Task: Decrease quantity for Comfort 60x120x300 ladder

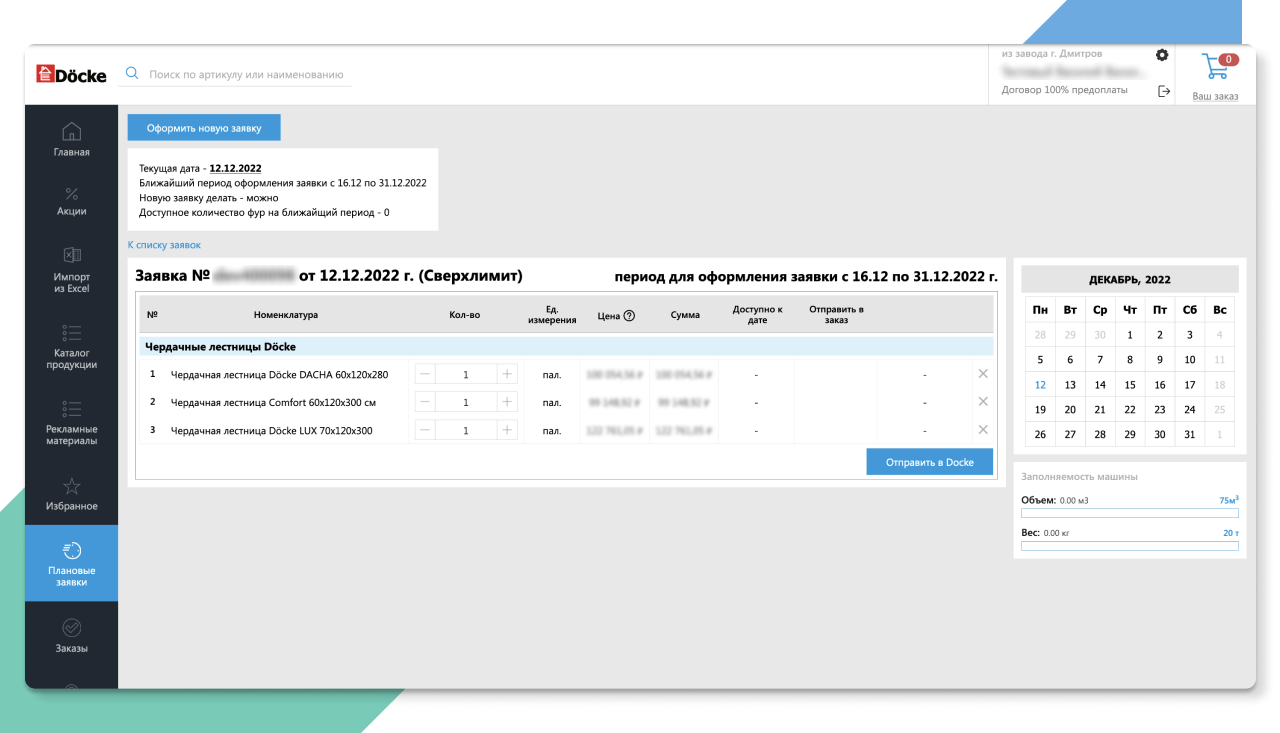Action: point(425,402)
